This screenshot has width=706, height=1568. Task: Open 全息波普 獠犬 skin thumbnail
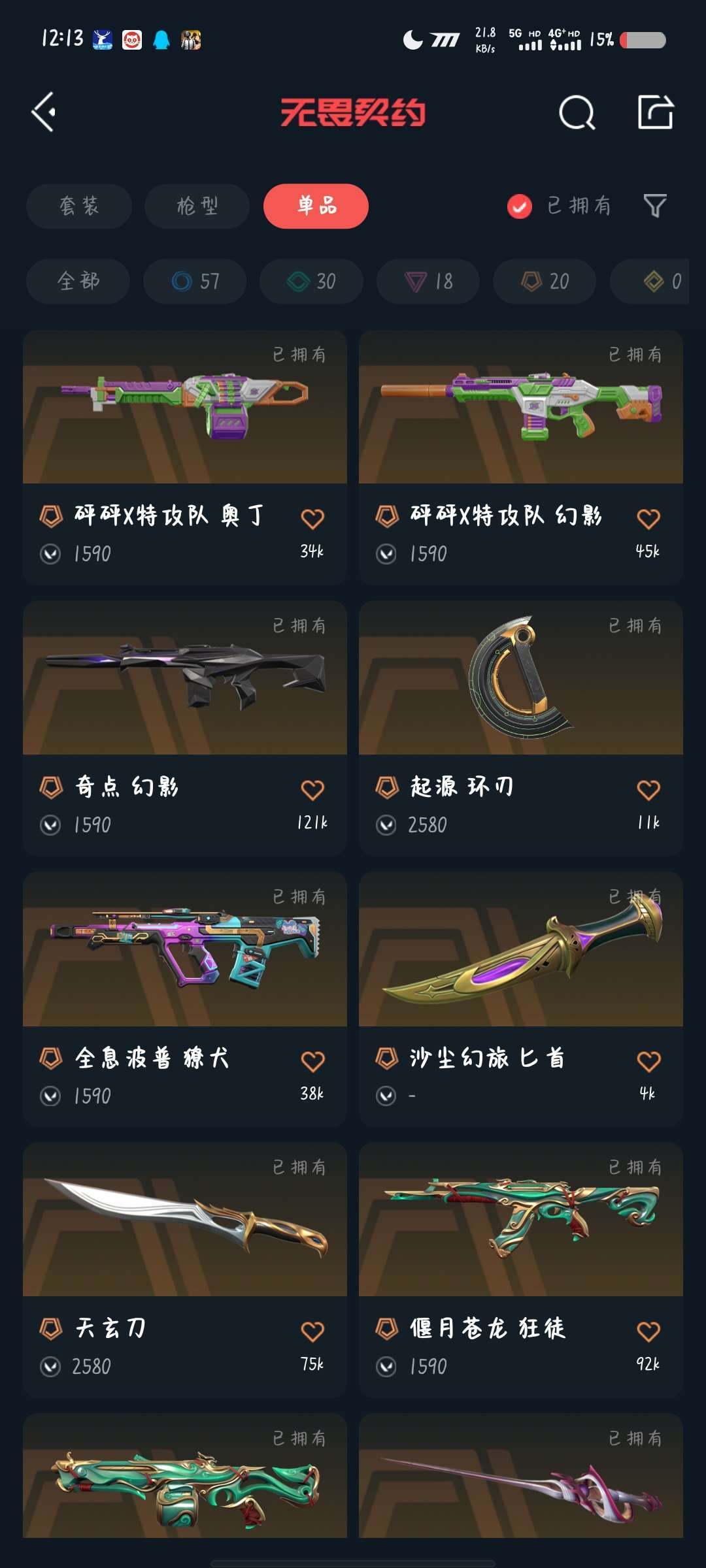tap(185, 949)
